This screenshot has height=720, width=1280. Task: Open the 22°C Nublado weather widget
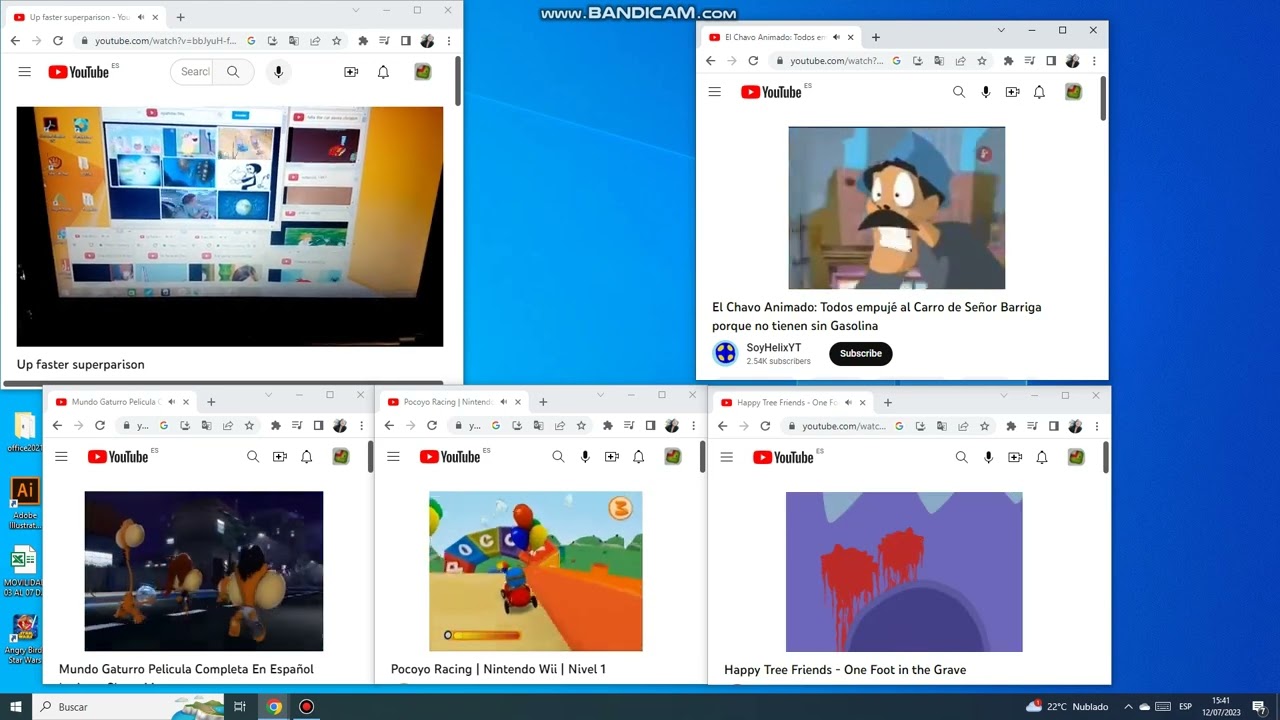1067,706
